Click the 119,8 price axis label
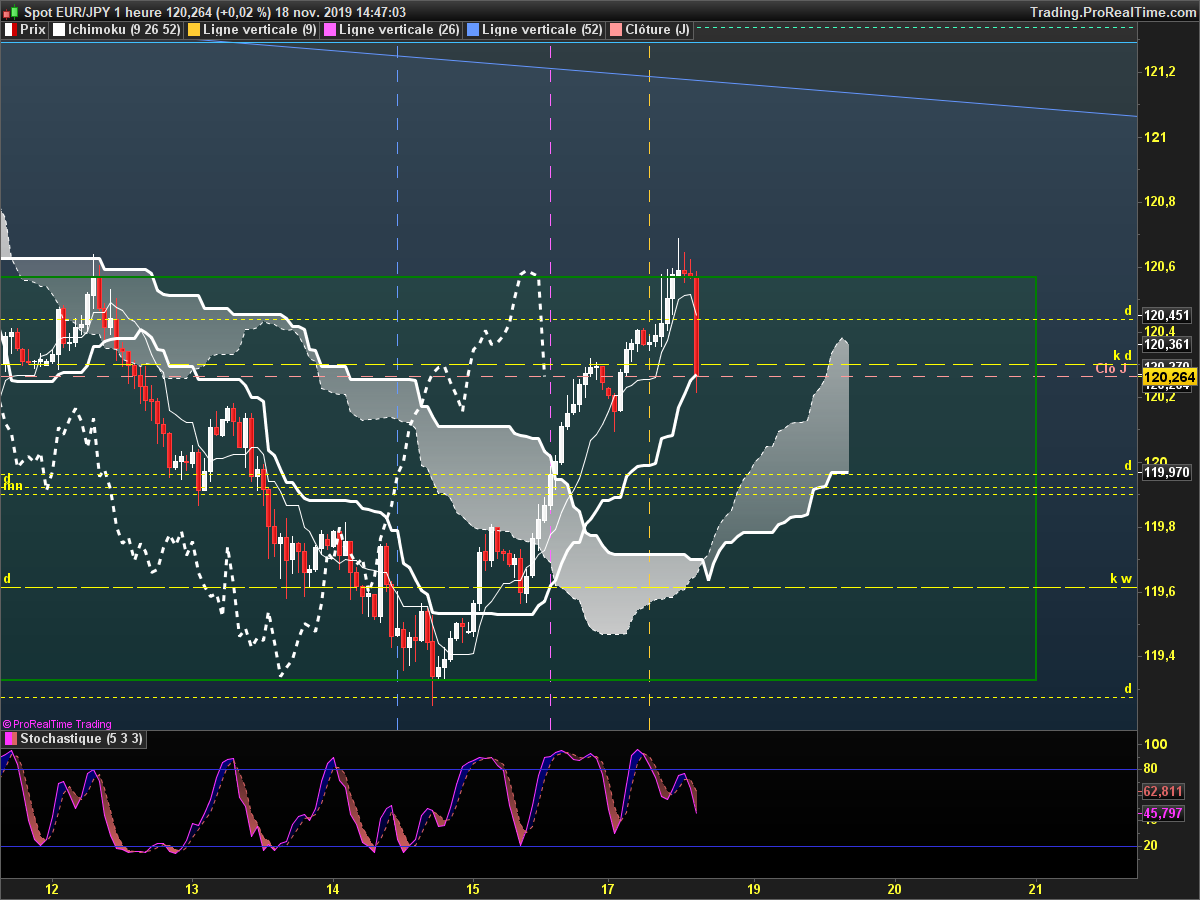 coord(1159,526)
